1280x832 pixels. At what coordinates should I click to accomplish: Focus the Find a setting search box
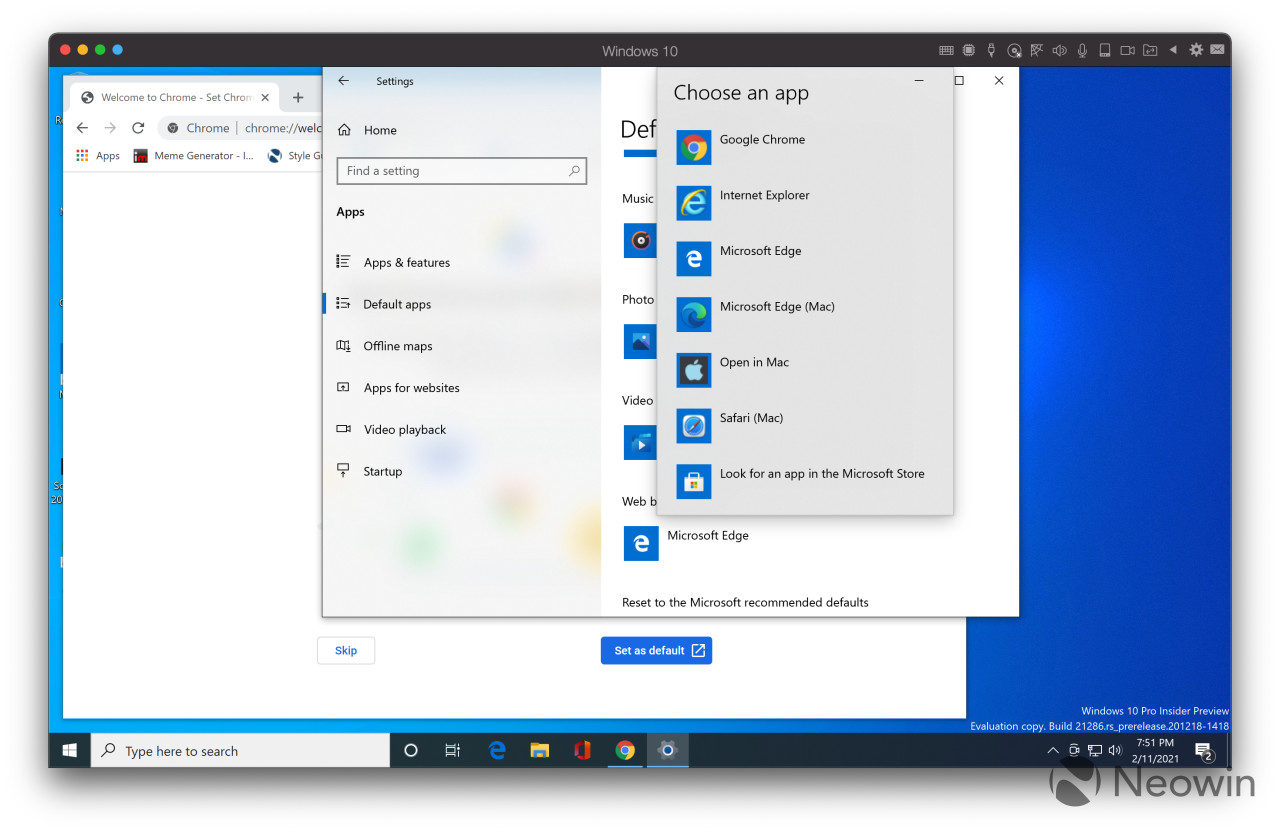coord(461,171)
